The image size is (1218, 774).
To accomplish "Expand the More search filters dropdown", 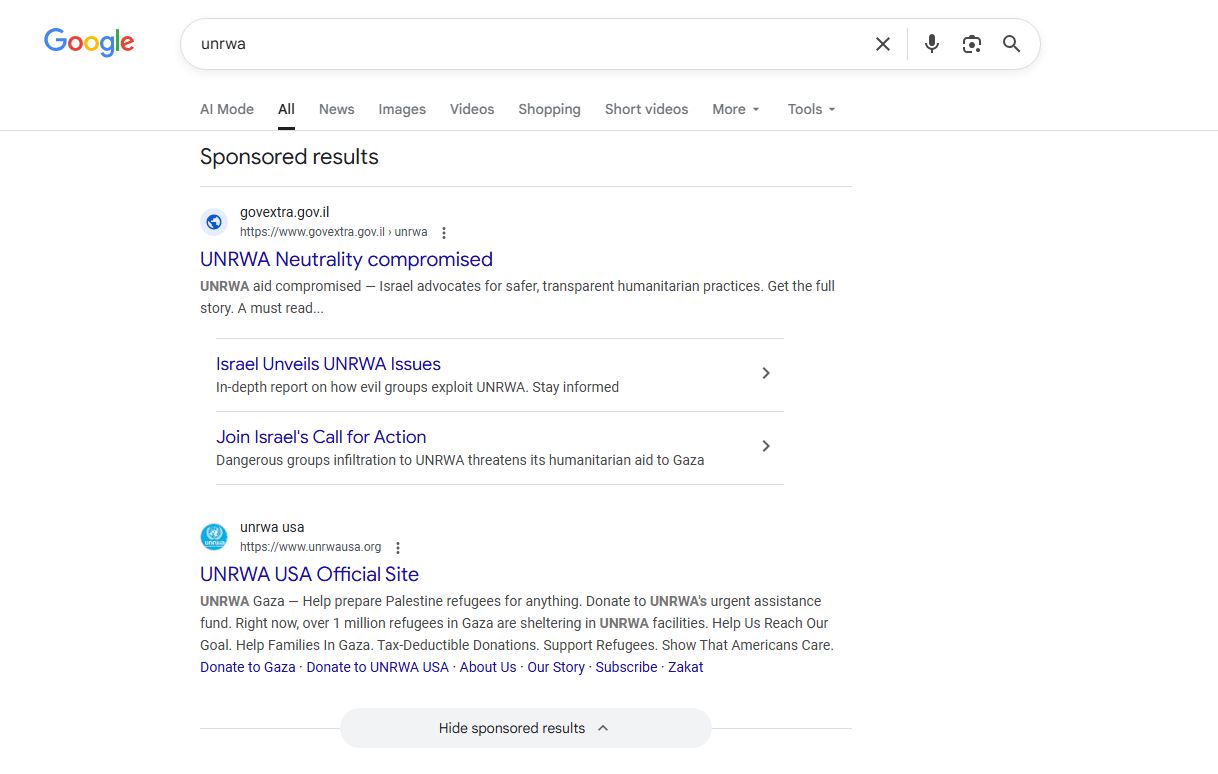I will (x=736, y=109).
